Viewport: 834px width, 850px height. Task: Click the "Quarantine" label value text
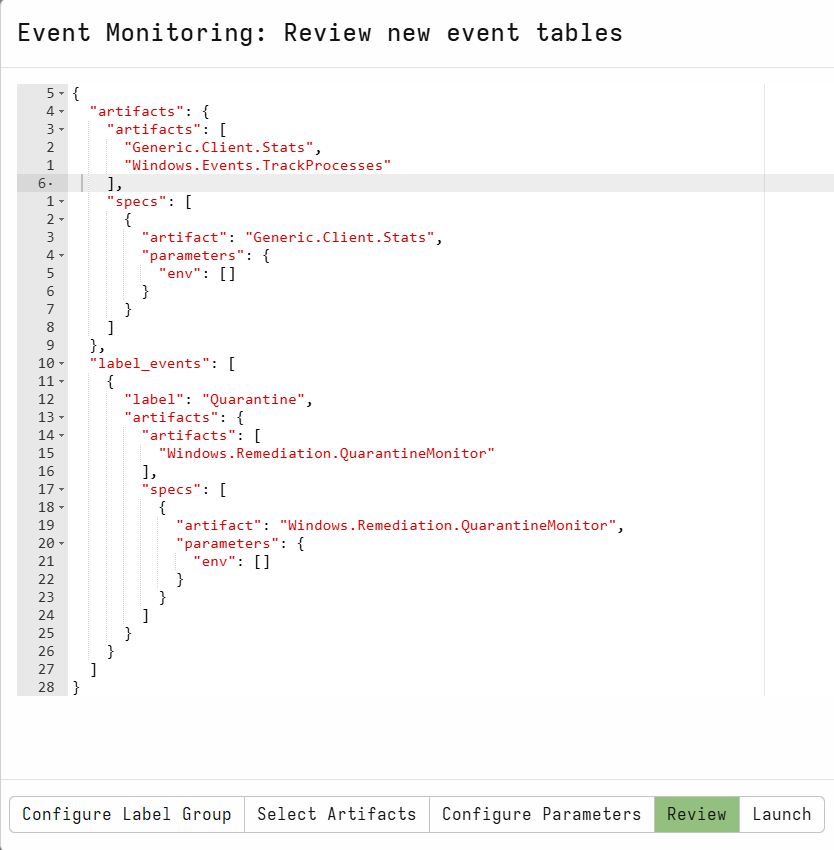click(x=254, y=400)
